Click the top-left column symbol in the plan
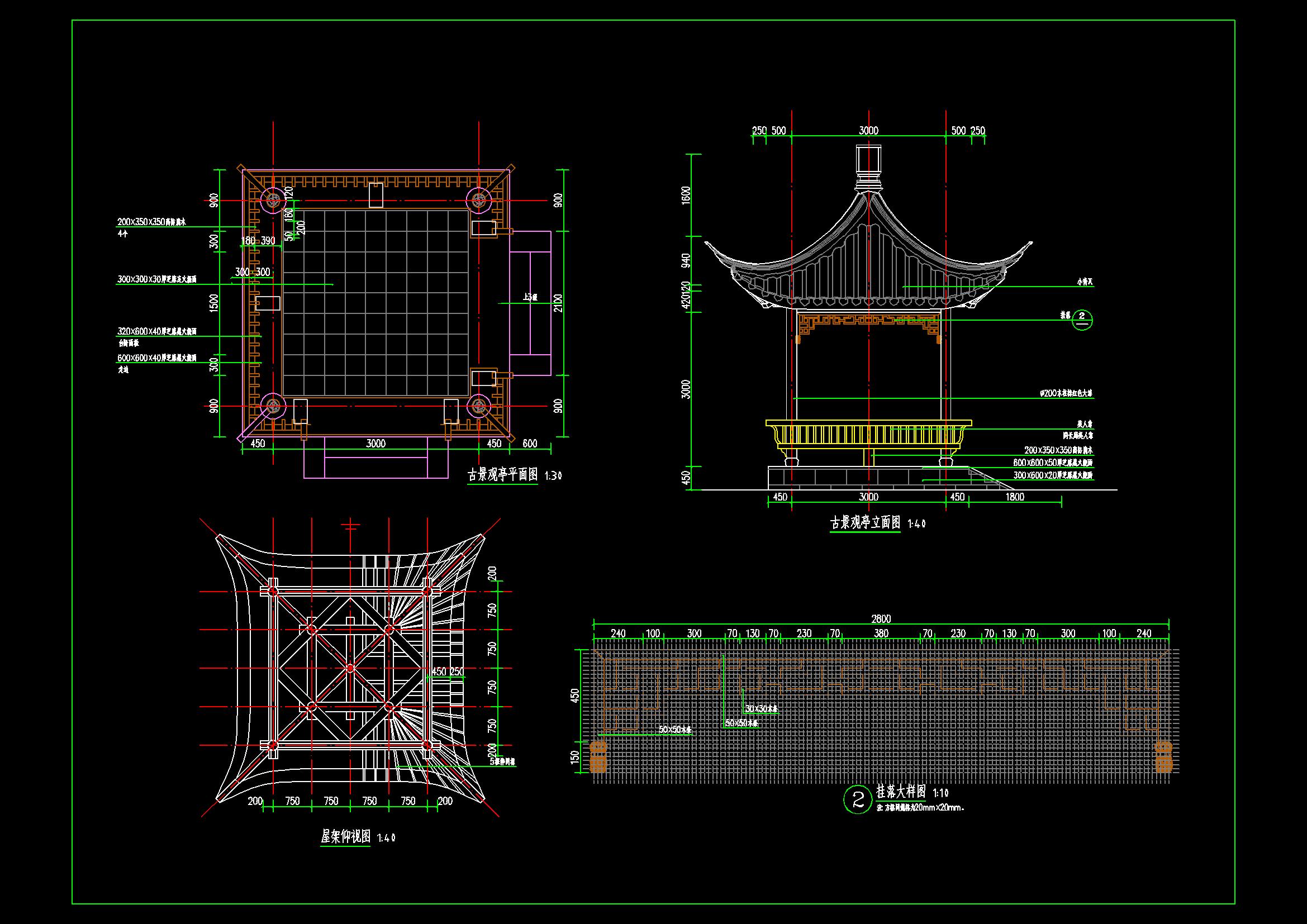The width and height of the screenshot is (1307, 924). point(274,201)
